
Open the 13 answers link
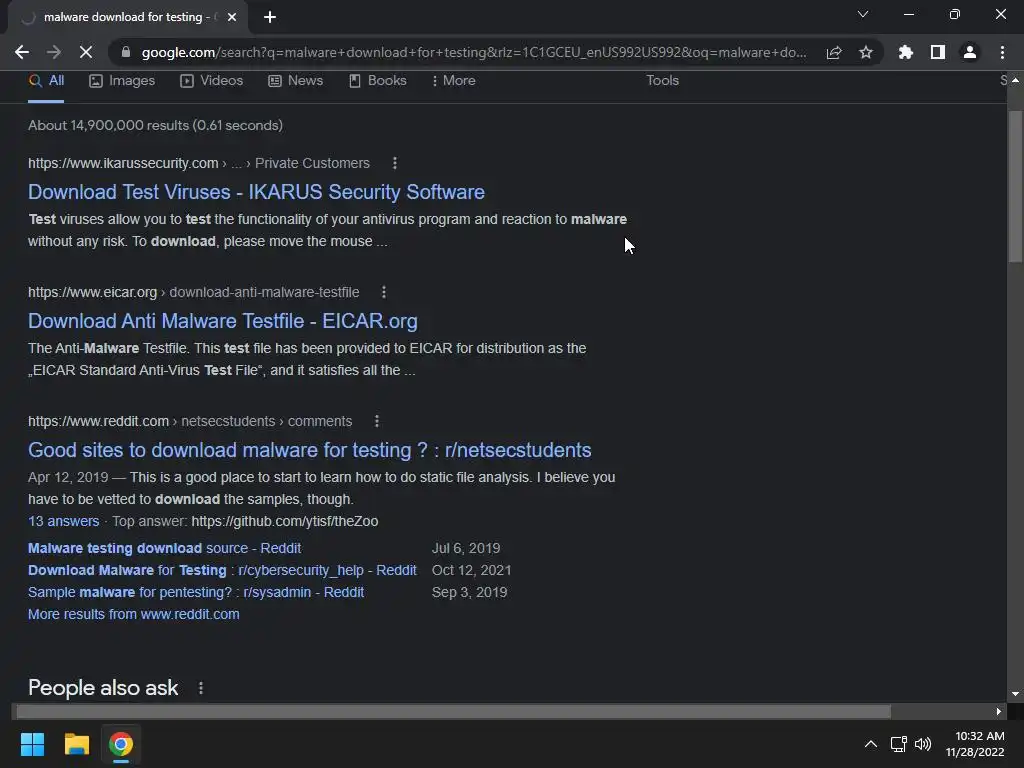[x=63, y=521]
